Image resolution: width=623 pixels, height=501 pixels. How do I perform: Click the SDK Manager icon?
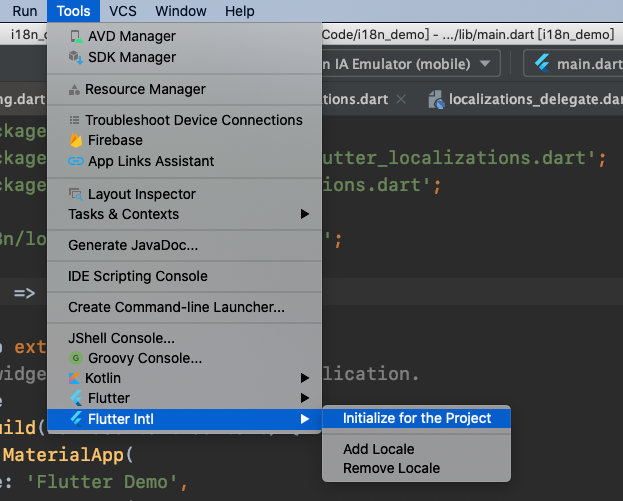[x=76, y=58]
